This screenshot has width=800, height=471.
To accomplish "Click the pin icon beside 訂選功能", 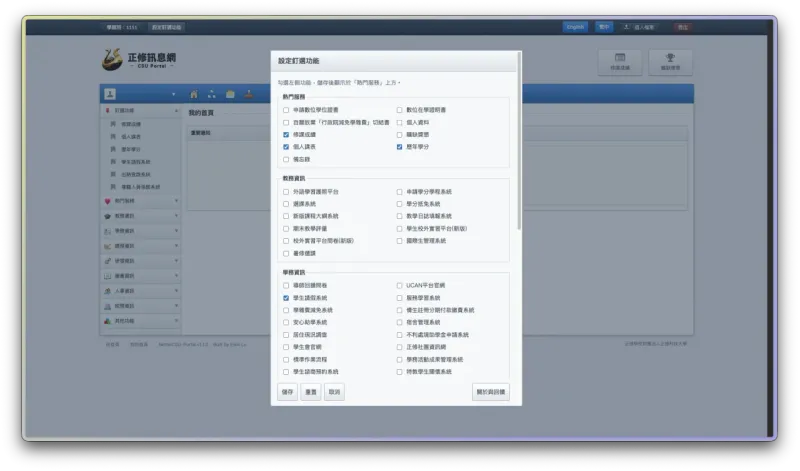I will click(107, 110).
